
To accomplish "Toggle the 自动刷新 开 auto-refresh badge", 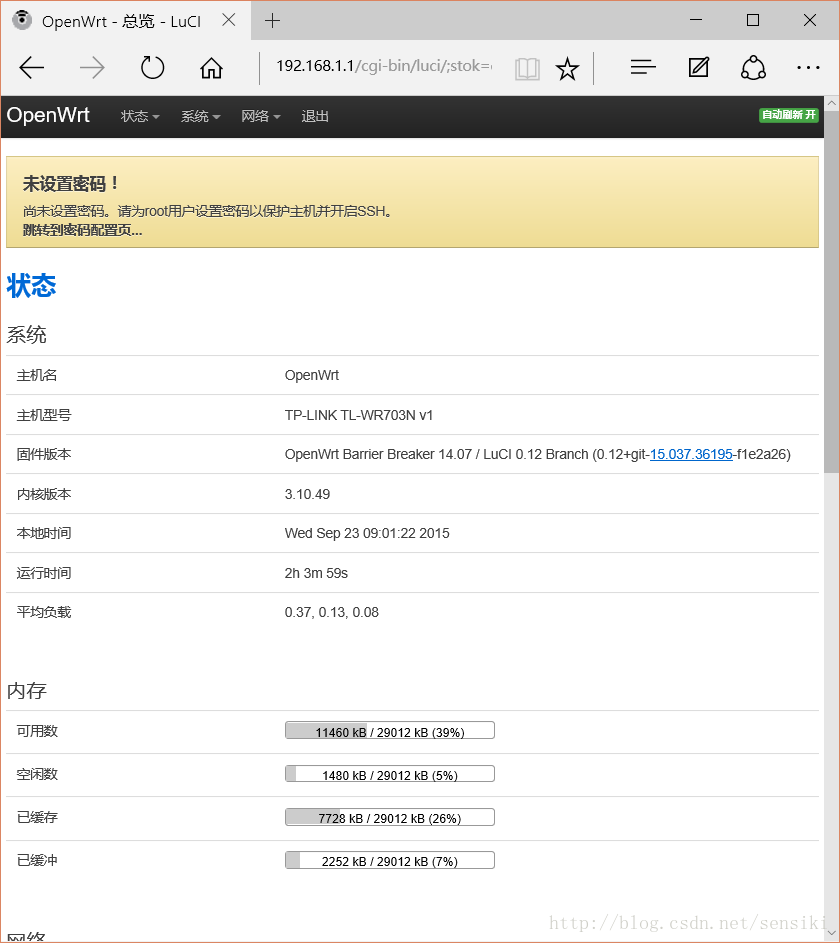I will click(x=788, y=115).
